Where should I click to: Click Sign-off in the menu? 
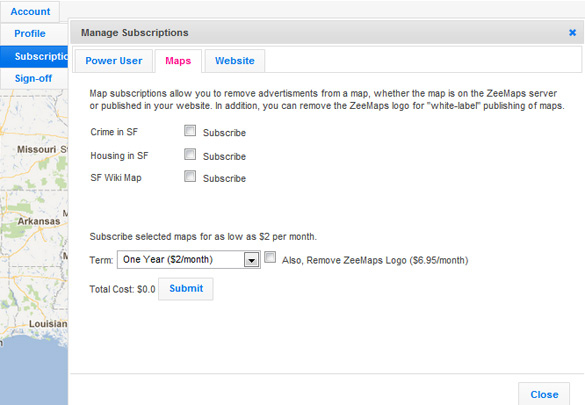pyautogui.click(x=33, y=78)
